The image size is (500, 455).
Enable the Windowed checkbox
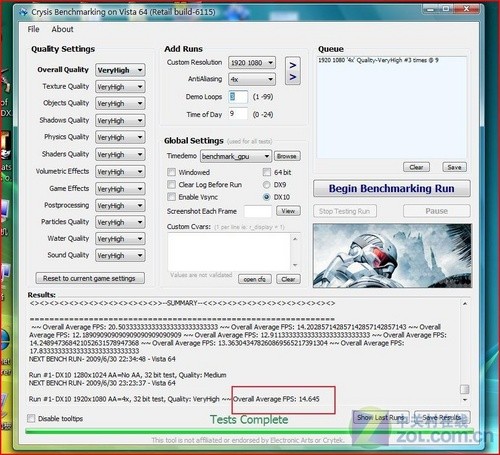pyautogui.click(x=171, y=172)
